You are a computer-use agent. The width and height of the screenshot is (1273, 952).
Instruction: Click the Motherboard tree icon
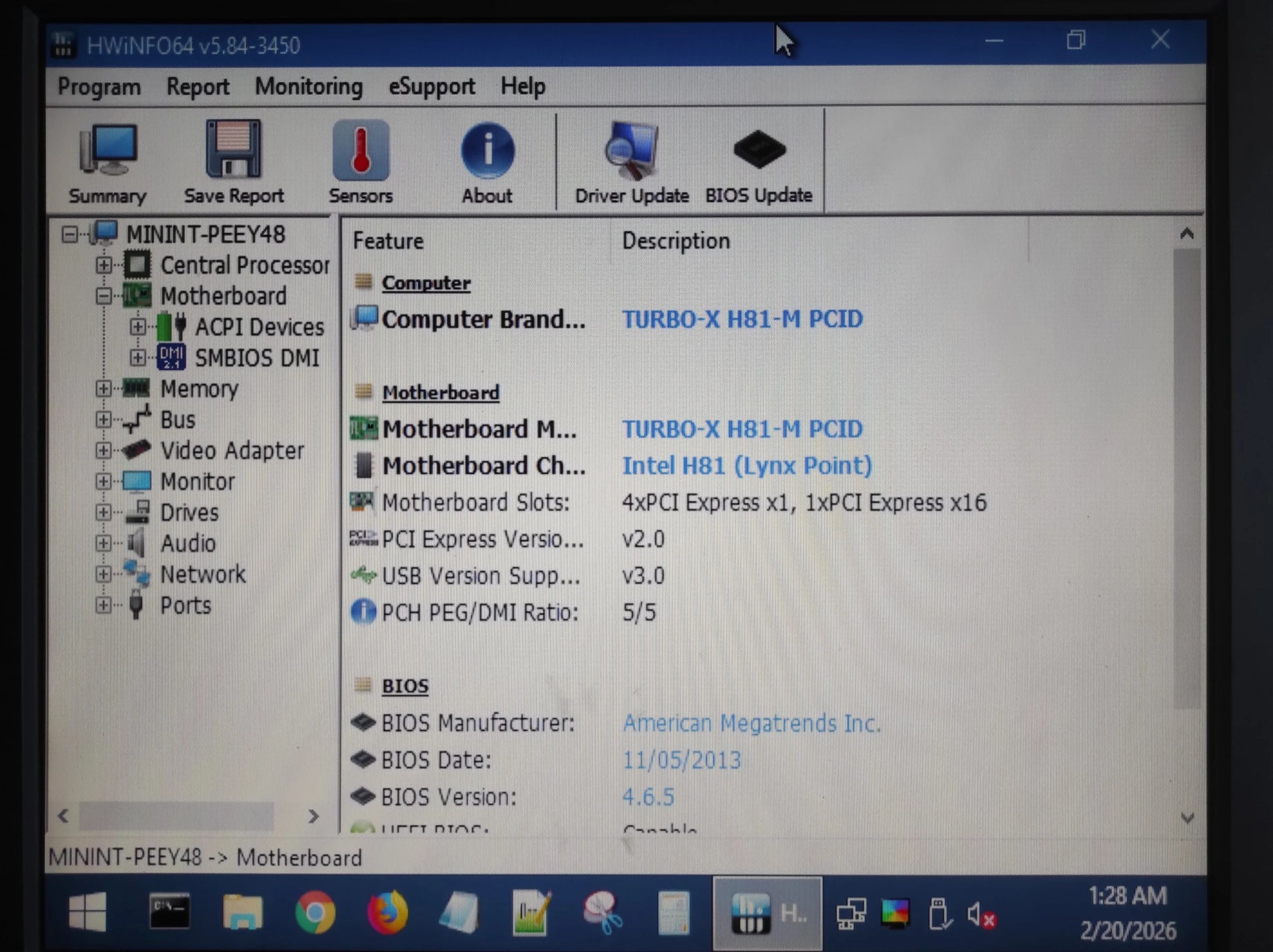tap(137, 296)
